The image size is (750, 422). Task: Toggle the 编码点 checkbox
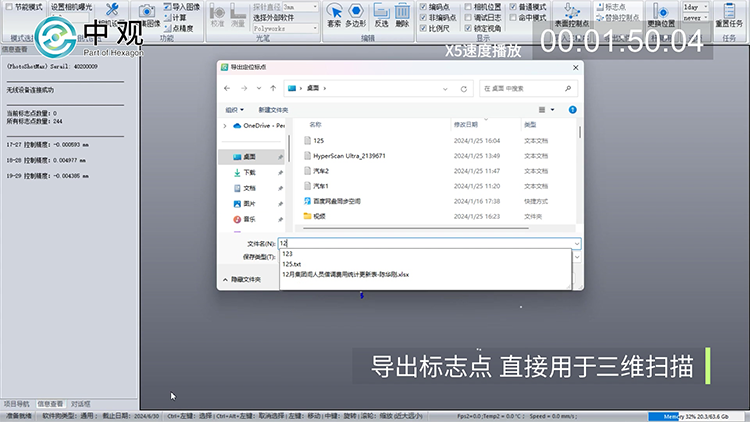pos(423,7)
